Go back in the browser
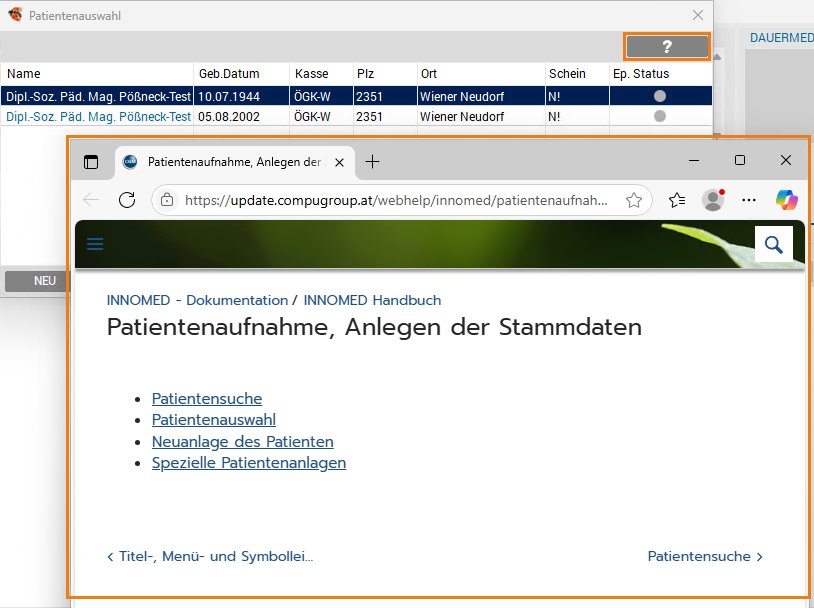Screen dimensions: 814x608 91,200
